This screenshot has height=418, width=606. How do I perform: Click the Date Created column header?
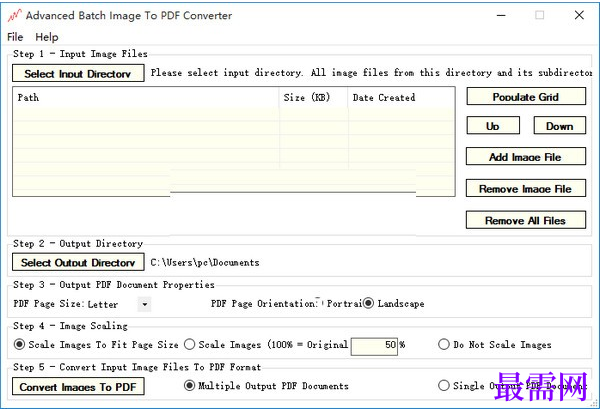click(401, 98)
